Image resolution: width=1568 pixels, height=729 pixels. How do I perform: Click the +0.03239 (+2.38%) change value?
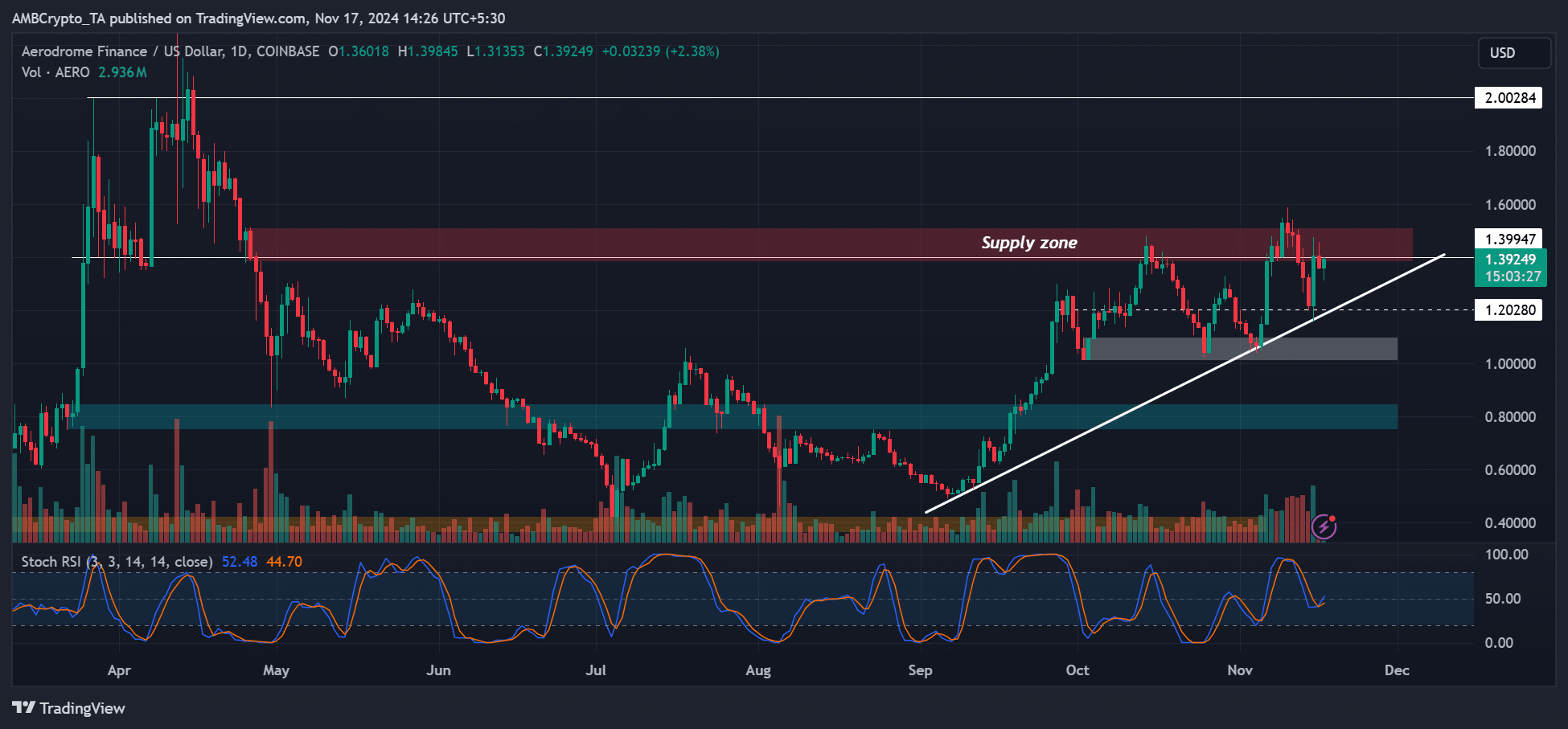pyautogui.click(x=661, y=51)
